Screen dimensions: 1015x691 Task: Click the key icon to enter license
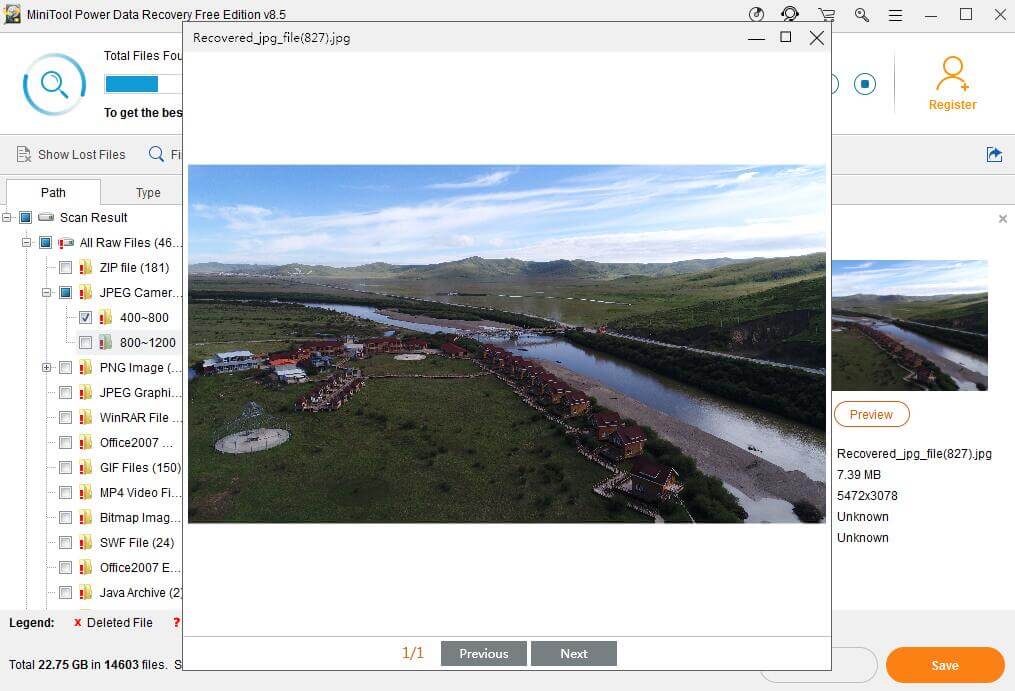(x=861, y=15)
